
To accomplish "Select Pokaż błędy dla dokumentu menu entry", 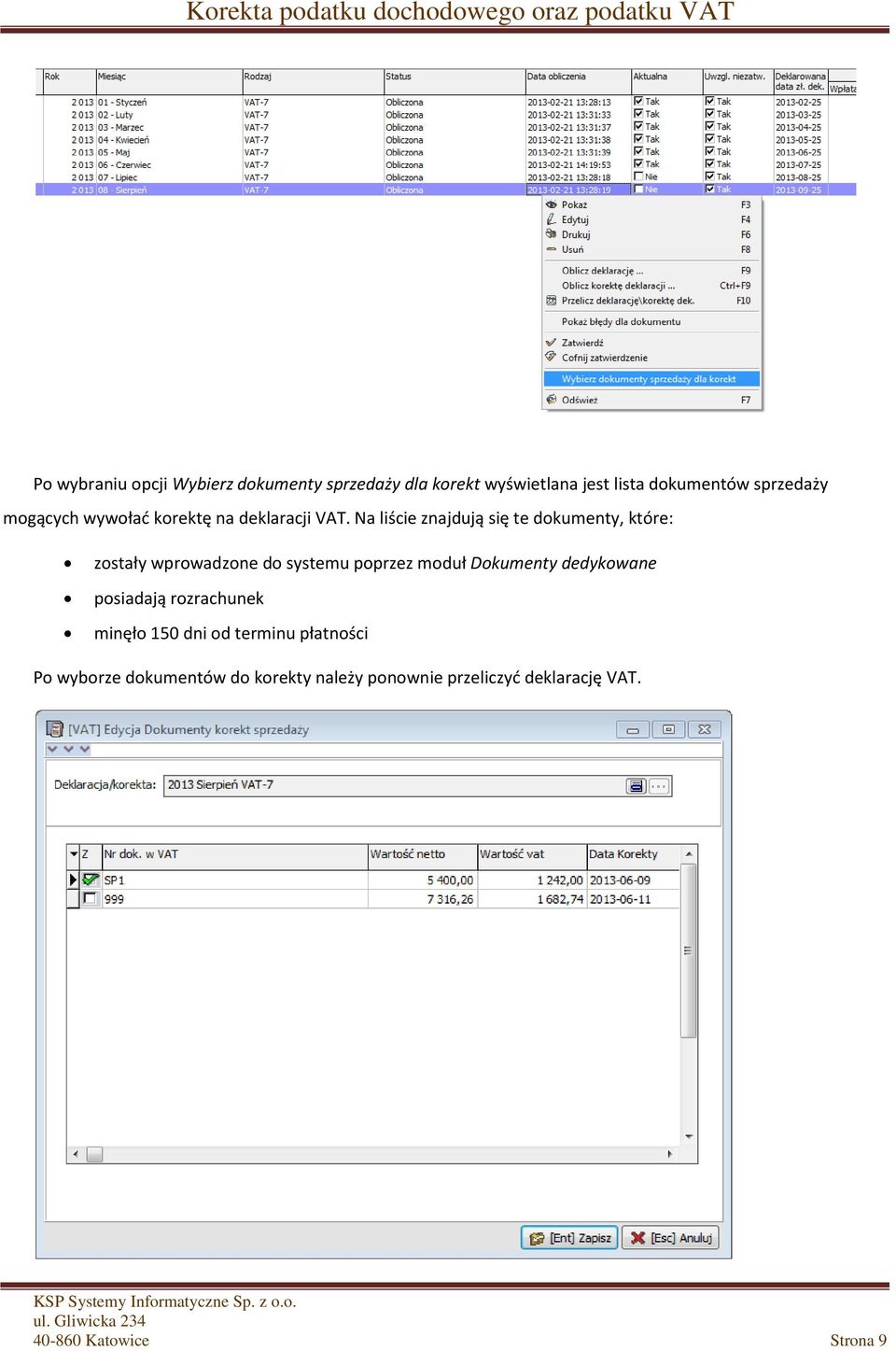I will click(x=651, y=321).
